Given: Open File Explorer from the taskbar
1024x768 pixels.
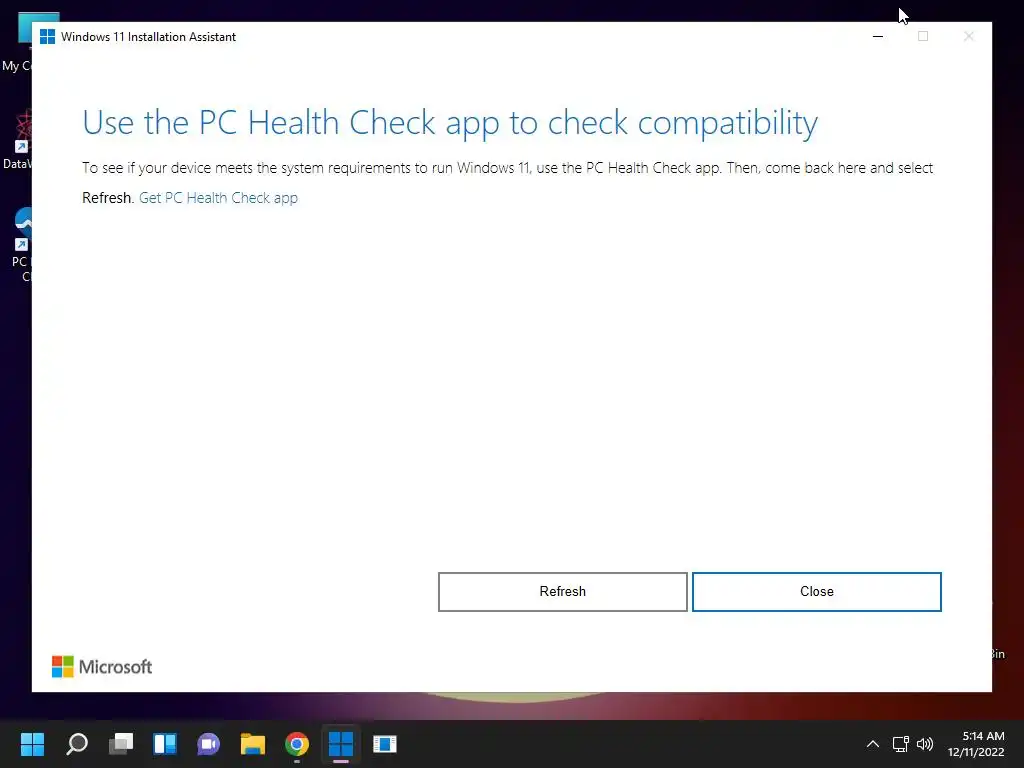Looking at the screenshot, I should (x=253, y=744).
